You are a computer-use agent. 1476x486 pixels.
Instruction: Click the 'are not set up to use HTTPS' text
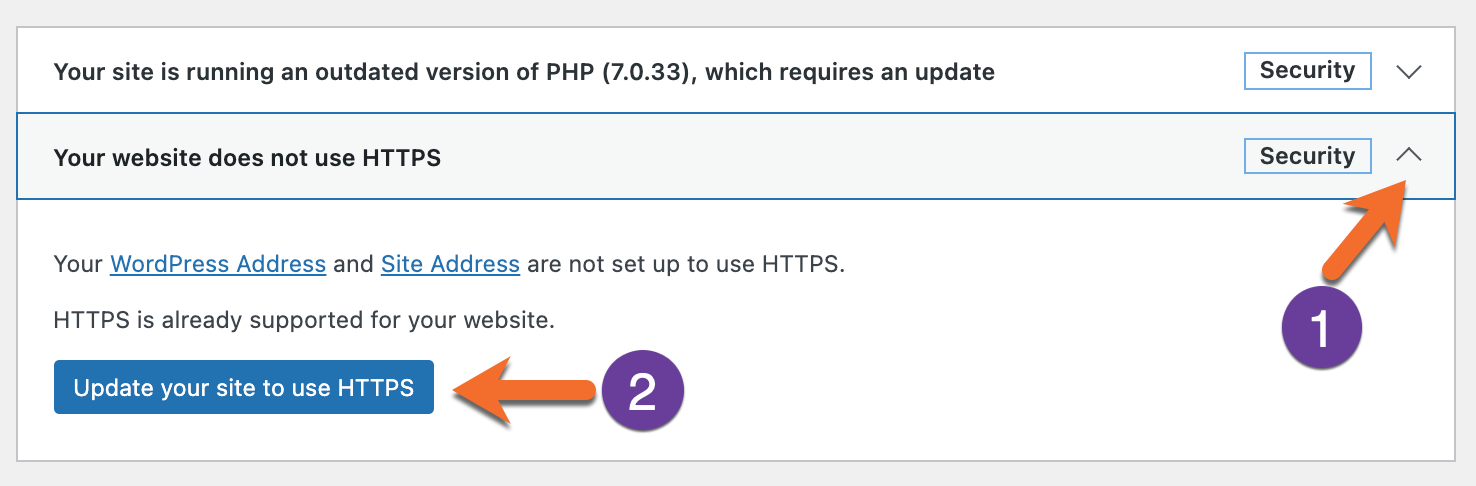pyautogui.click(x=685, y=265)
